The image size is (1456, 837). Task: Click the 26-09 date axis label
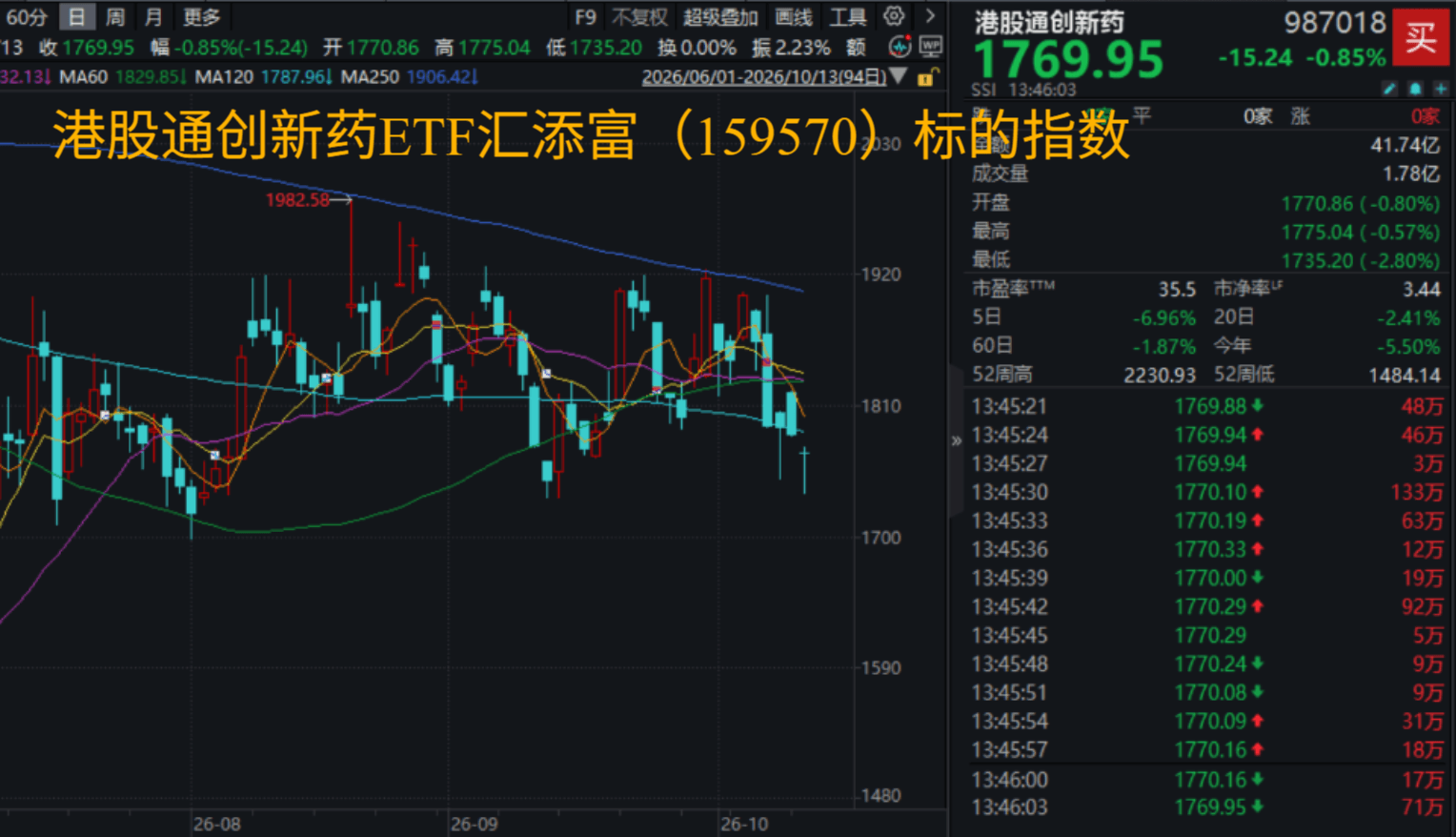[474, 824]
